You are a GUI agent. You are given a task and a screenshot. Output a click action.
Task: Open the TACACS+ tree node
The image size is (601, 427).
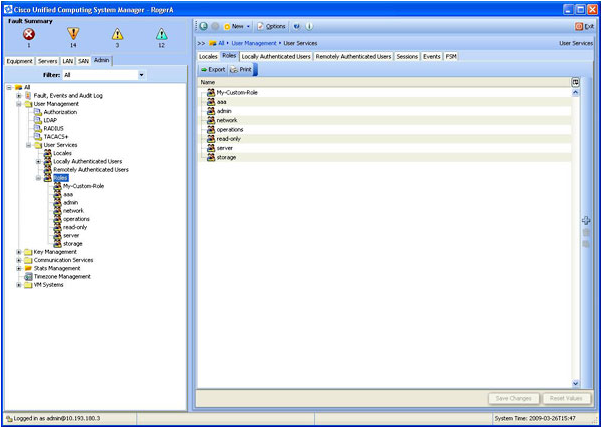click(x=51, y=136)
